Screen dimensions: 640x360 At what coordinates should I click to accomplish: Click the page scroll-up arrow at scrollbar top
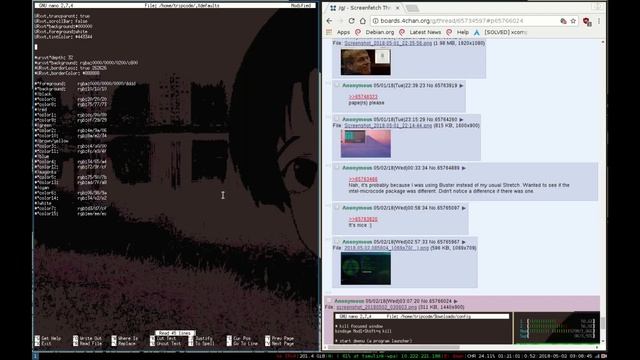point(603,42)
